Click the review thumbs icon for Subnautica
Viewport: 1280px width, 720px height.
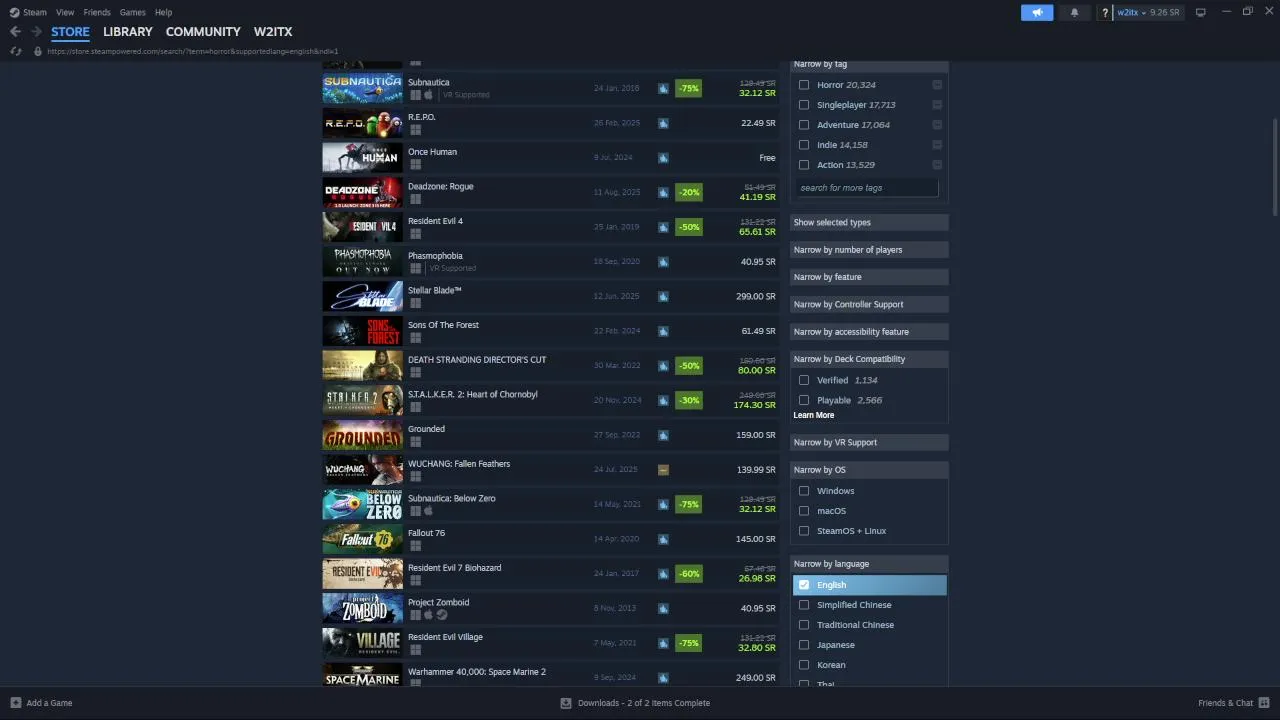click(663, 88)
